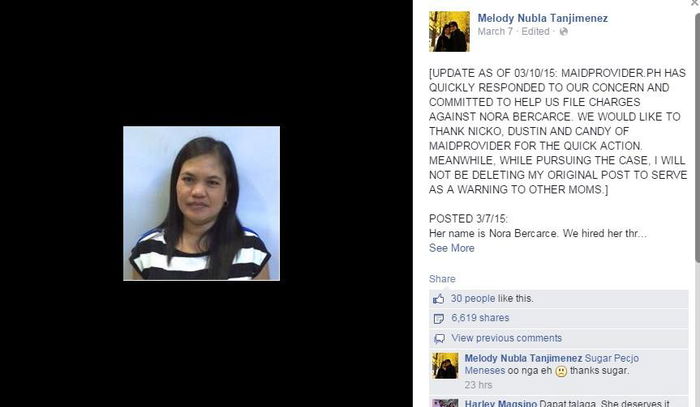Click the sad emoticon in comment
This screenshot has width=700, height=407.
tap(561, 371)
